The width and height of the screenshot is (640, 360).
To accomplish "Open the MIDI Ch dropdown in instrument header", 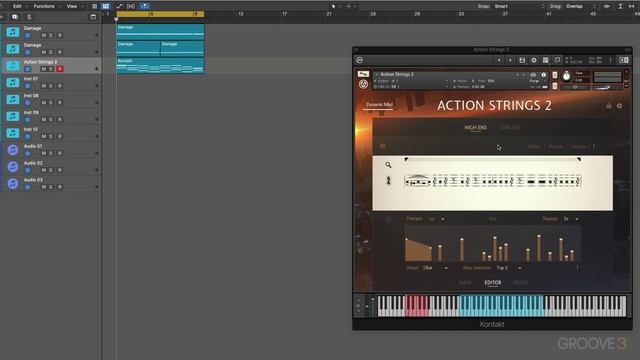I will 412,87.
